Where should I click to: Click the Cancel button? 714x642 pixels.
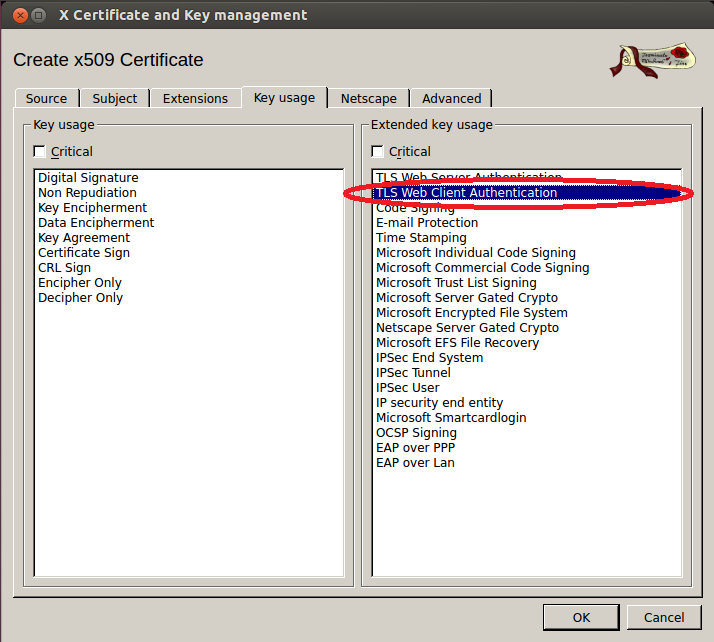pyautogui.click(x=664, y=617)
